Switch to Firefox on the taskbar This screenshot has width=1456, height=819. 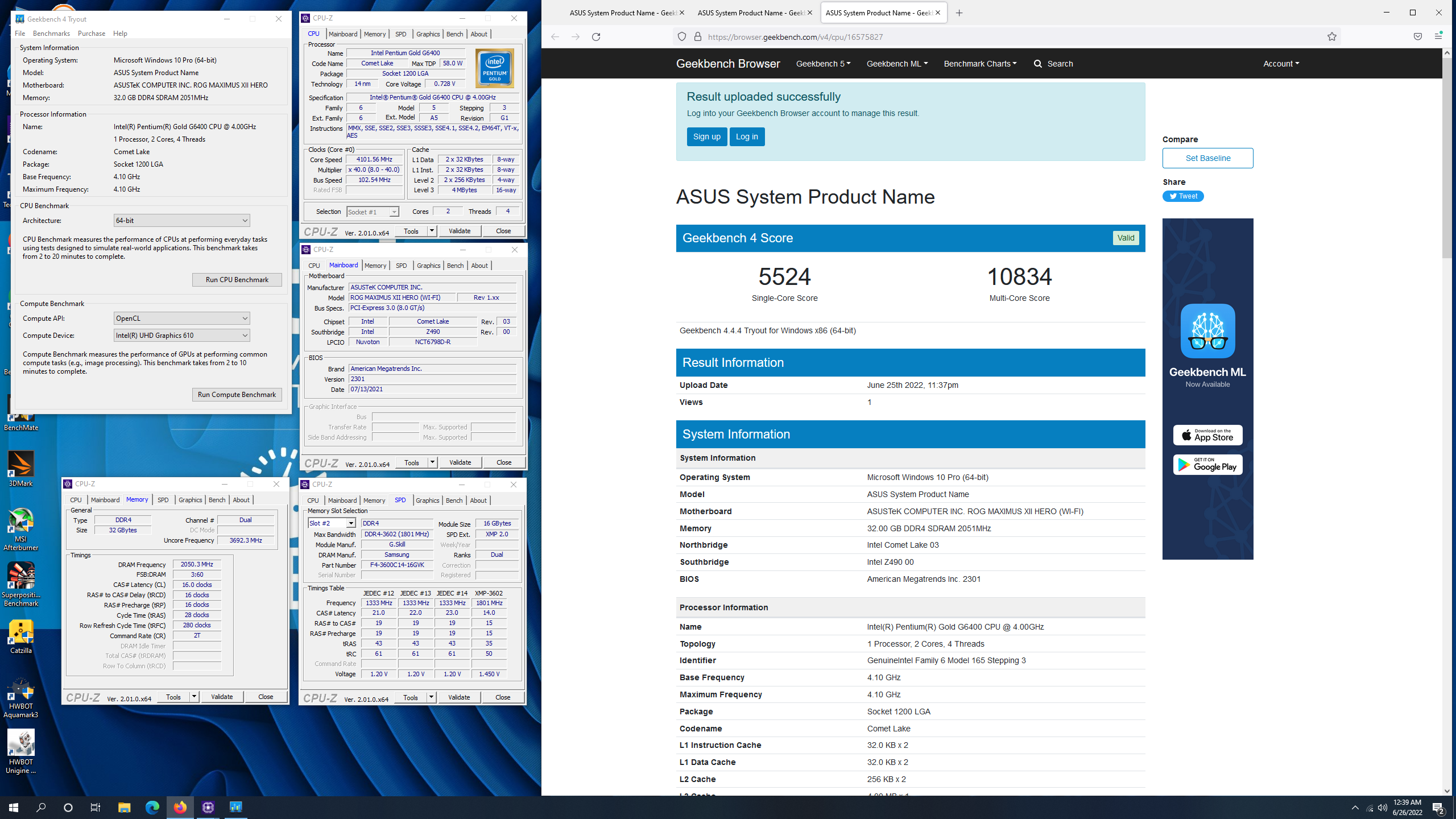point(180,807)
